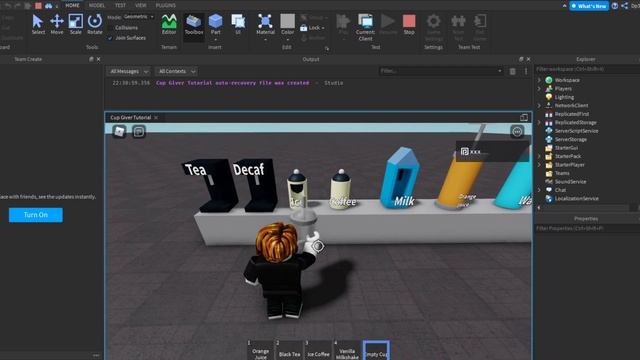Image resolution: width=640 pixels, height=360 pixels.
Task: Select StarterGui in Explorer
Action: pyautogui.click(x=566, y=148)
